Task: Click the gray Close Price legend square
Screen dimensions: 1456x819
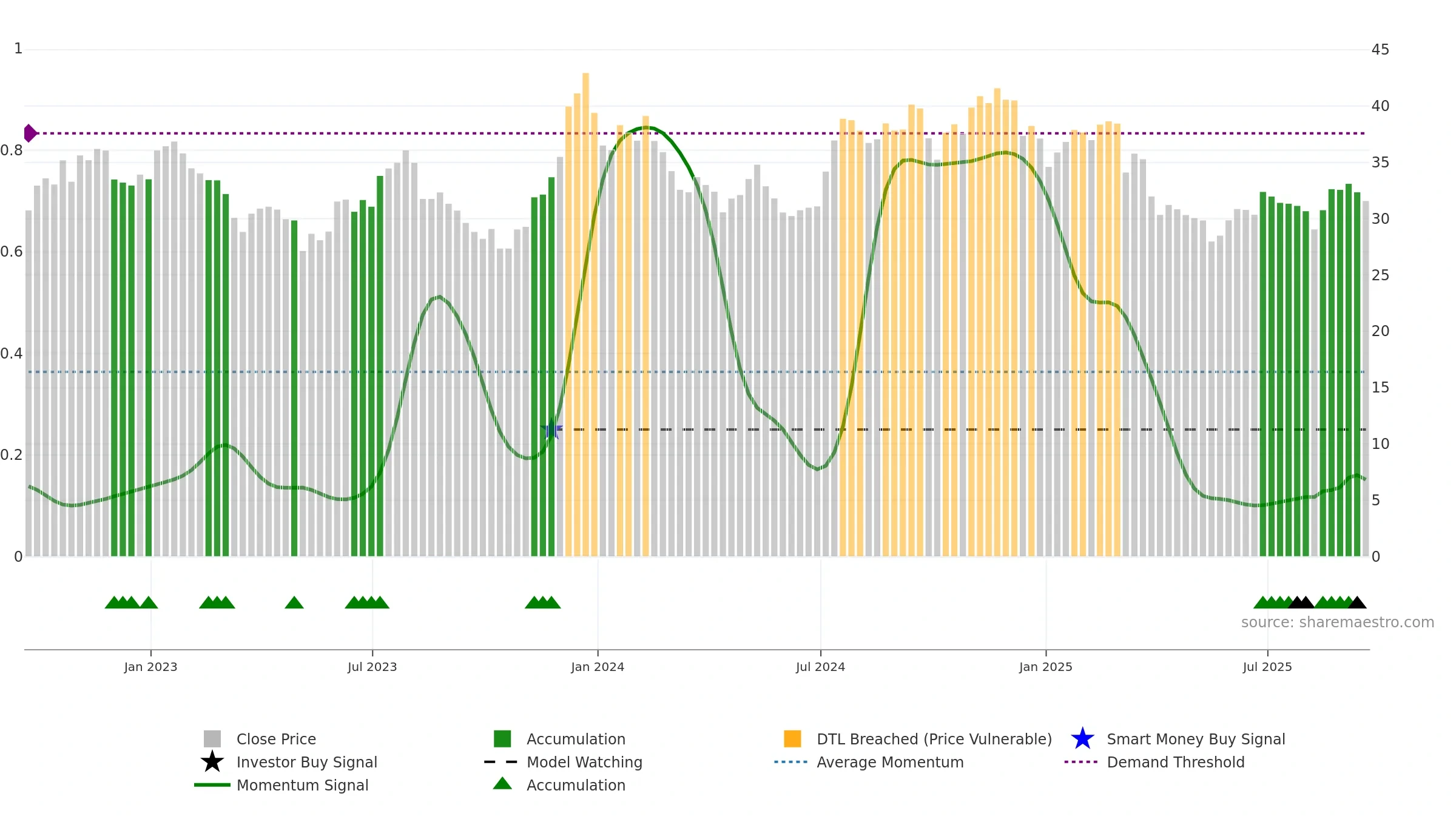Action: point(212,739)
